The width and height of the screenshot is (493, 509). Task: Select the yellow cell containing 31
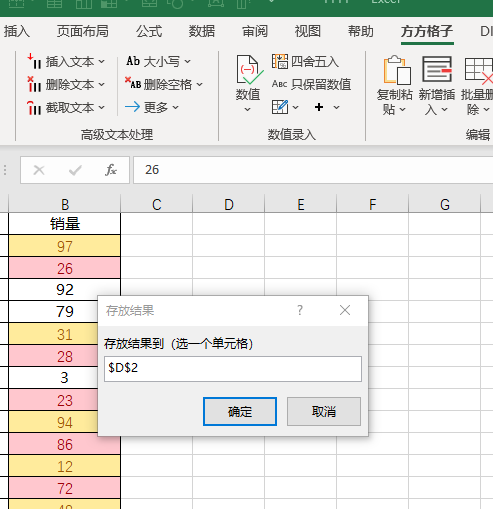(53, 334)
